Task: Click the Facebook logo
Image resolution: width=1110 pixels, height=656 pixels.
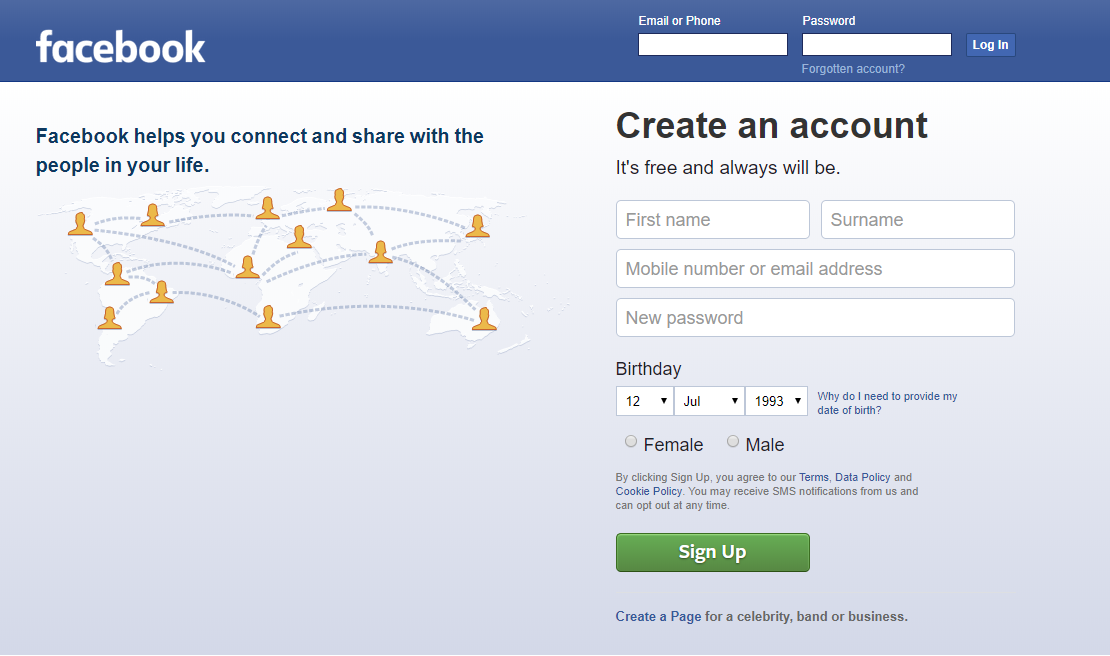Action: click(x=120, y=46)
